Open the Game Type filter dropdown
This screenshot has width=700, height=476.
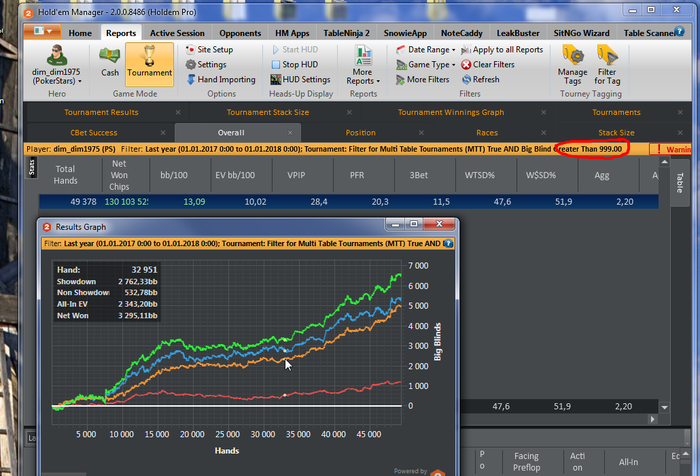[425, 64]
